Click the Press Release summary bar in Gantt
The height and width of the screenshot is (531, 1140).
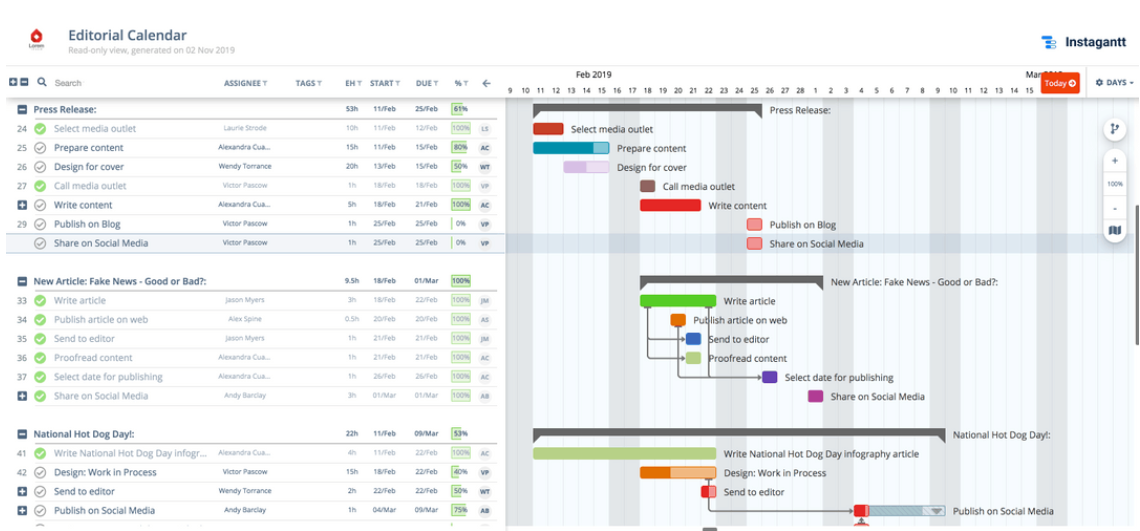click(x=647, y=109)
